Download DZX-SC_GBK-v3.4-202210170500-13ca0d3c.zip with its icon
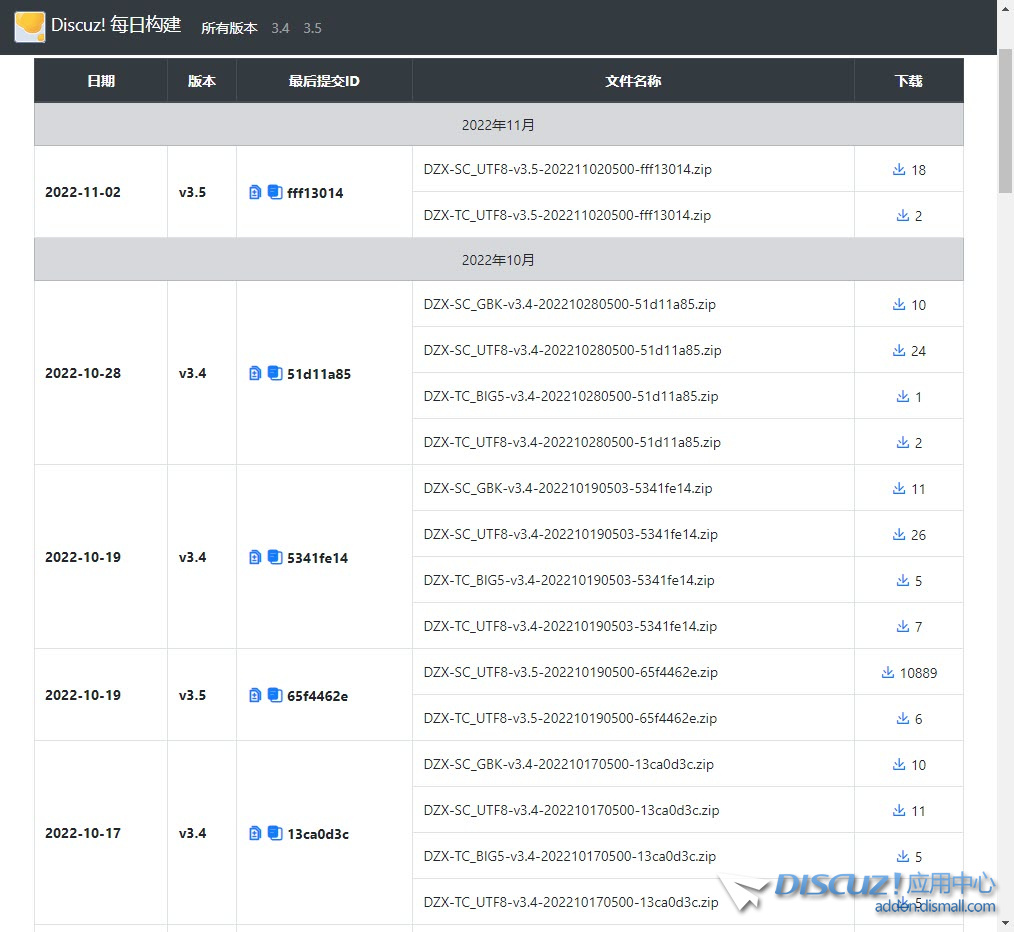The height and width of the screenshot is (932, 1014). pos(898,764)
